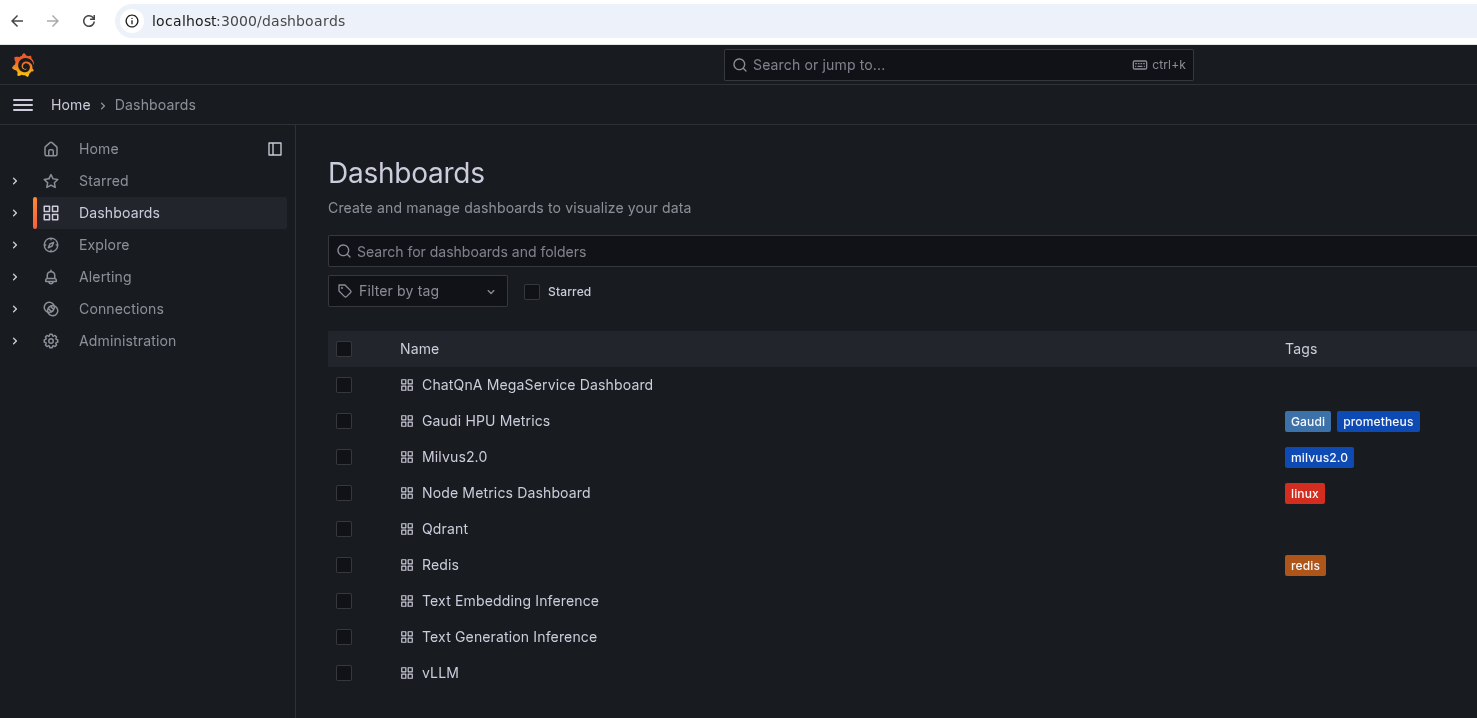Sort by the Name column header

click(419, 349)
